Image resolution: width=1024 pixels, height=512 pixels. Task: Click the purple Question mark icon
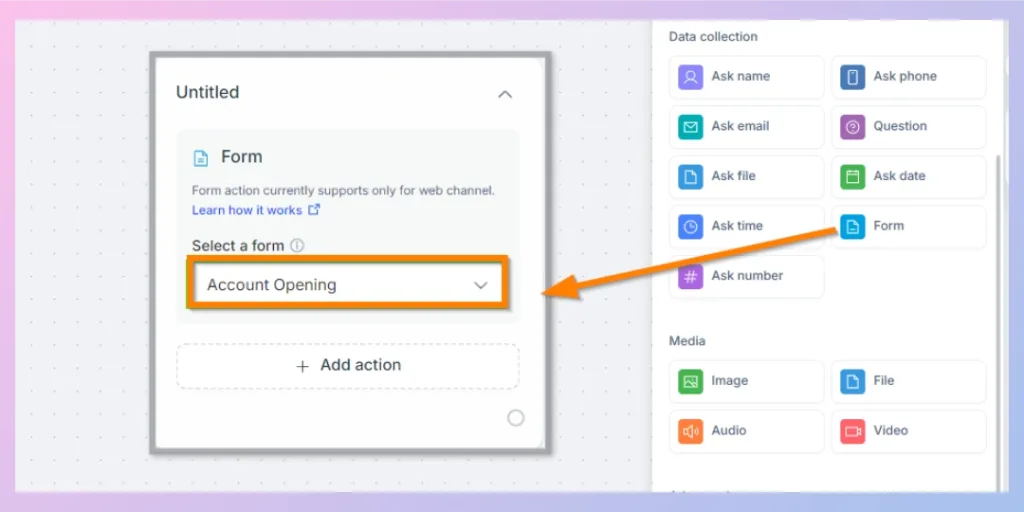tap(852, 127)
